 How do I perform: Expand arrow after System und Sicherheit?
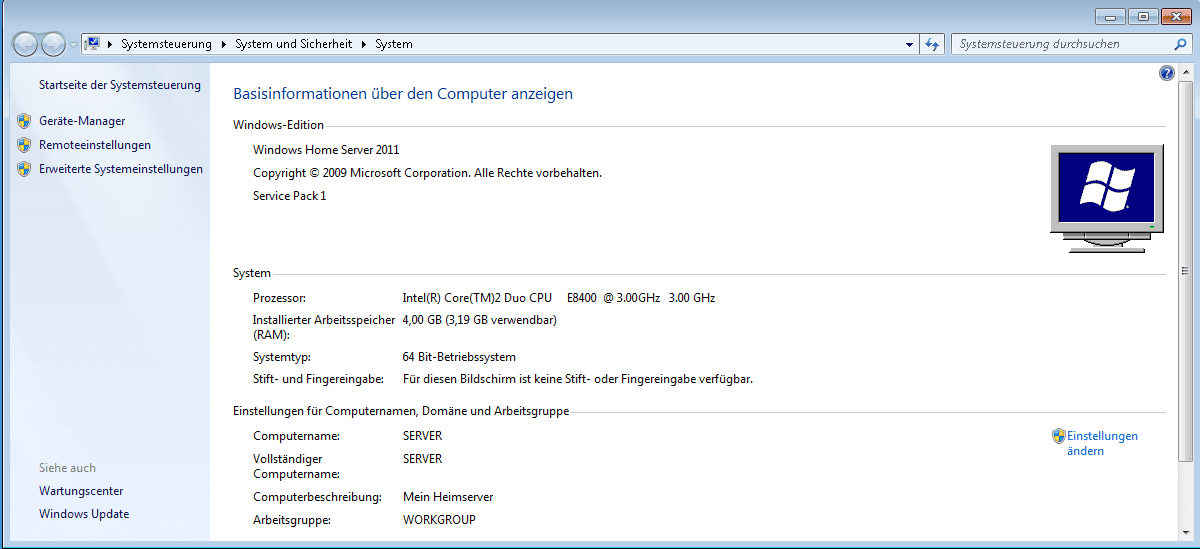(x=364, y=44)
